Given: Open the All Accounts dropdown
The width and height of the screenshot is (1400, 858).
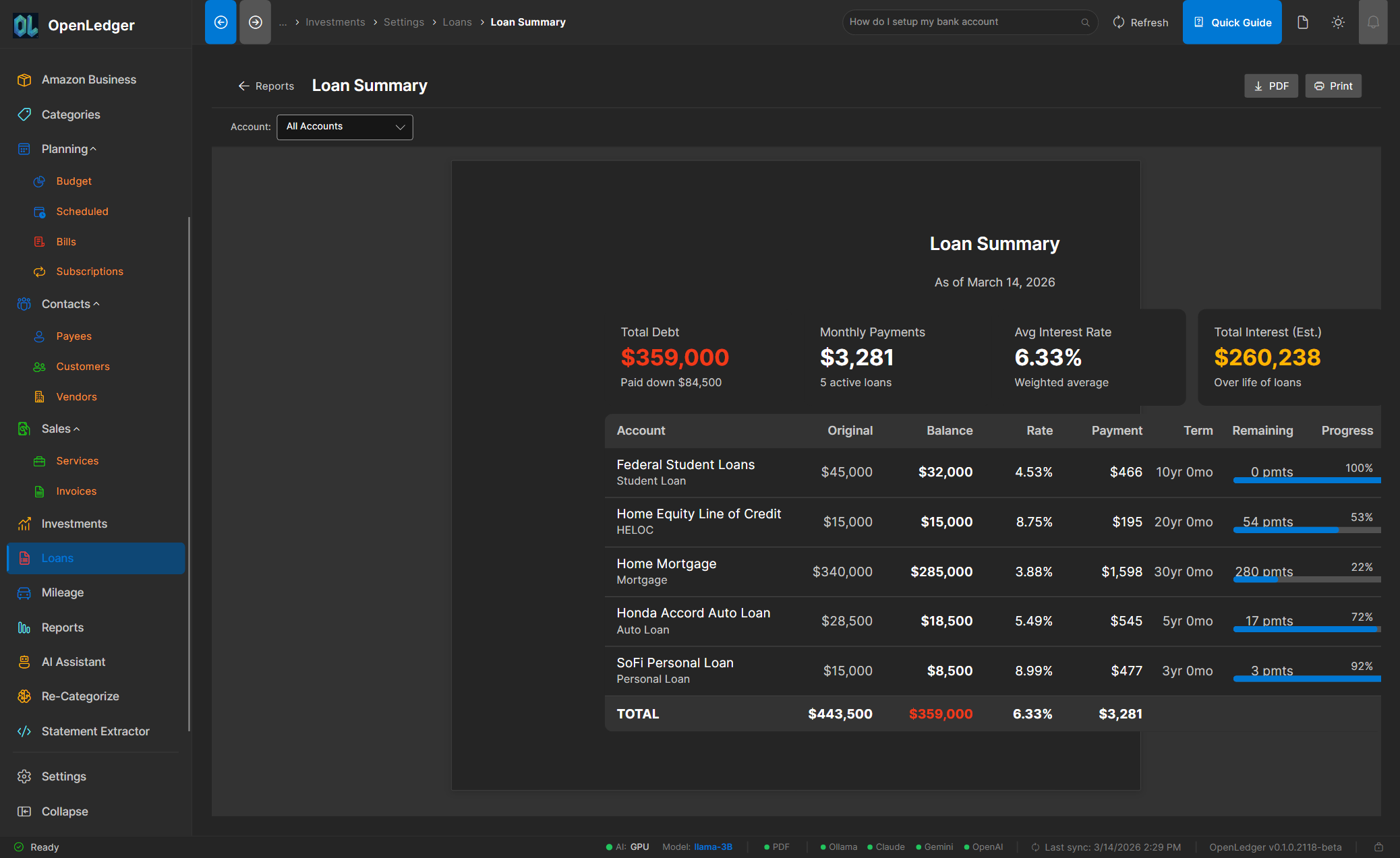Looking at the screenshot, I should tap(345, 127).
